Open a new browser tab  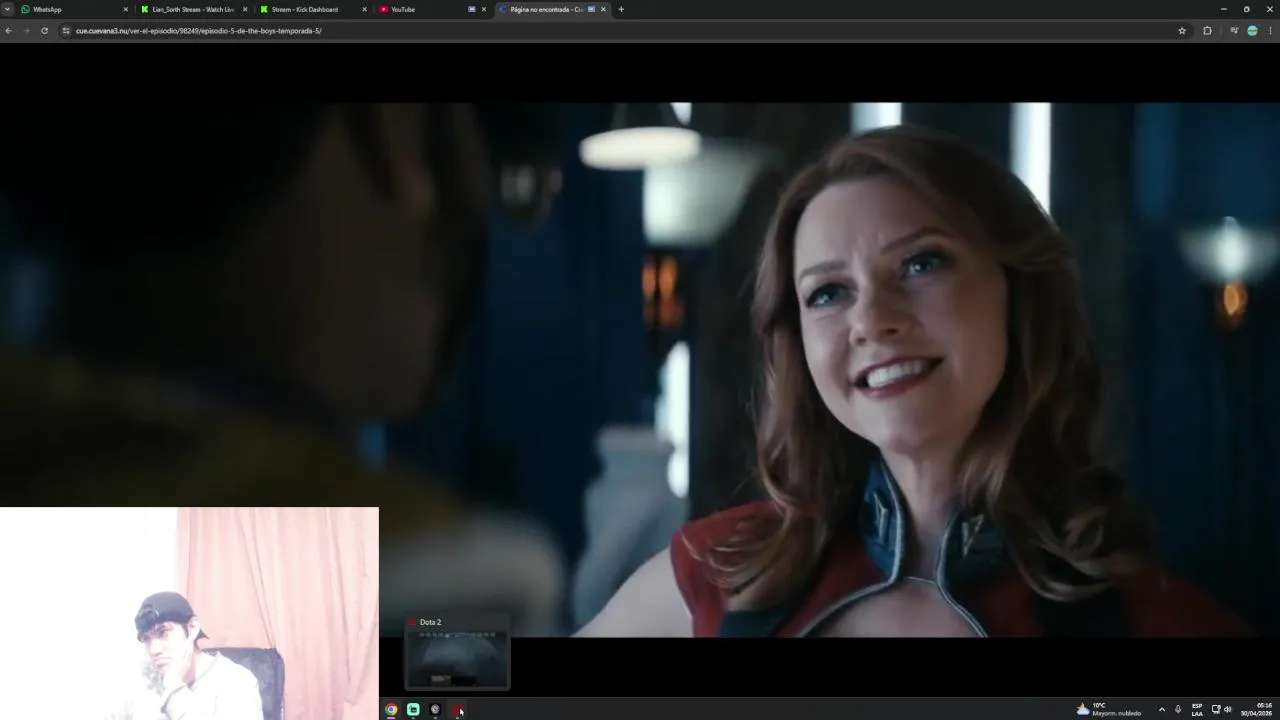click(621, 9)
